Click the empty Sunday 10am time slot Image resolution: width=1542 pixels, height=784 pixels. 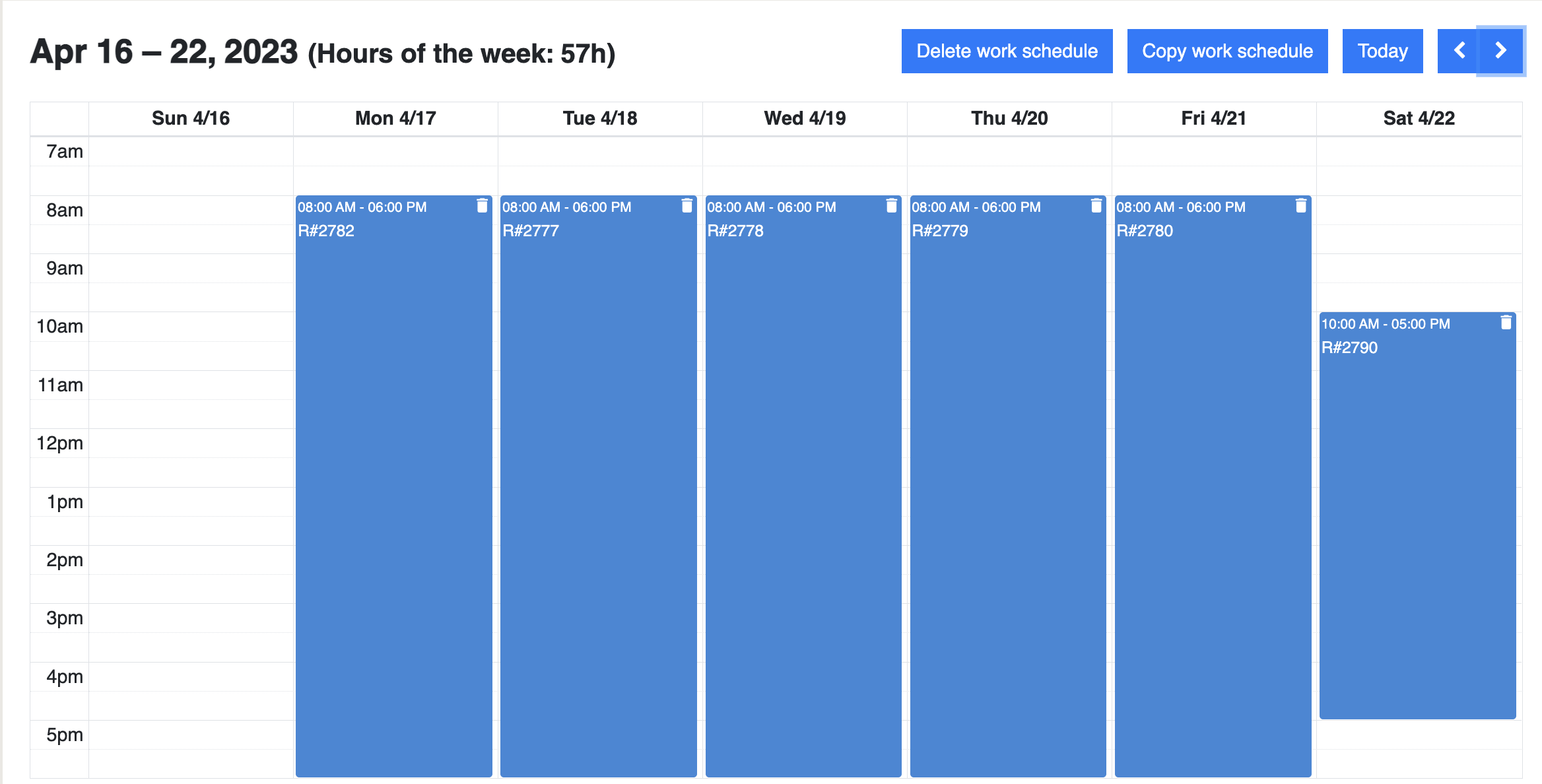click(191, 327)
